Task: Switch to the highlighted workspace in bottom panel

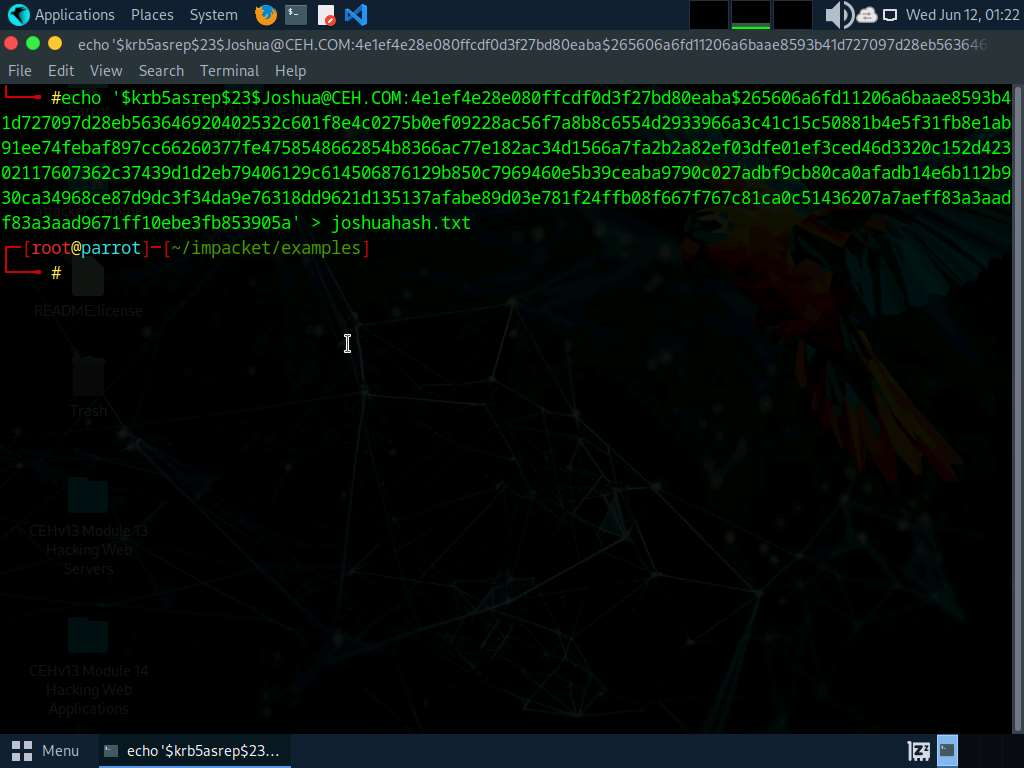Action: click(947, 750)
